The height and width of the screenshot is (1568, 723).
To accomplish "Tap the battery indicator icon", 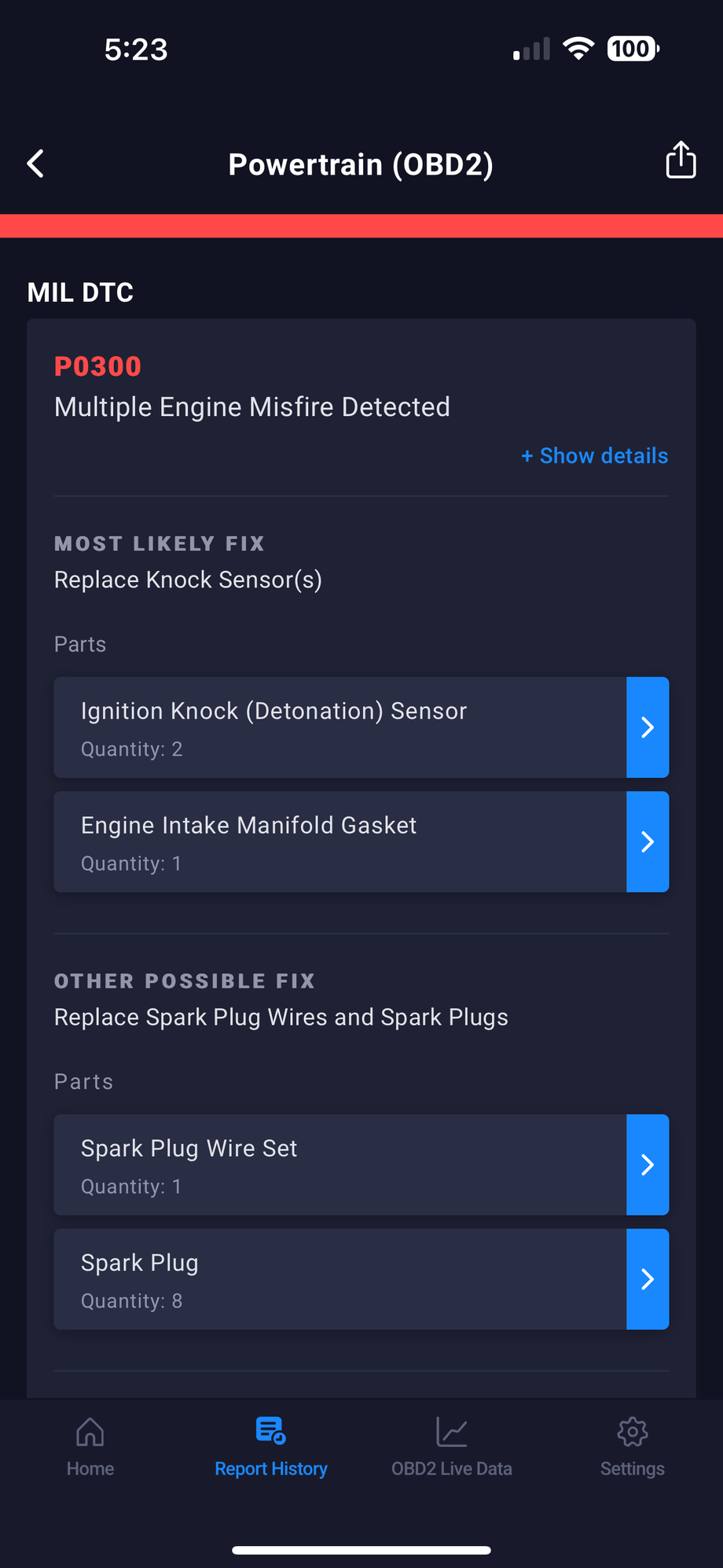I will tap(633, 49).
